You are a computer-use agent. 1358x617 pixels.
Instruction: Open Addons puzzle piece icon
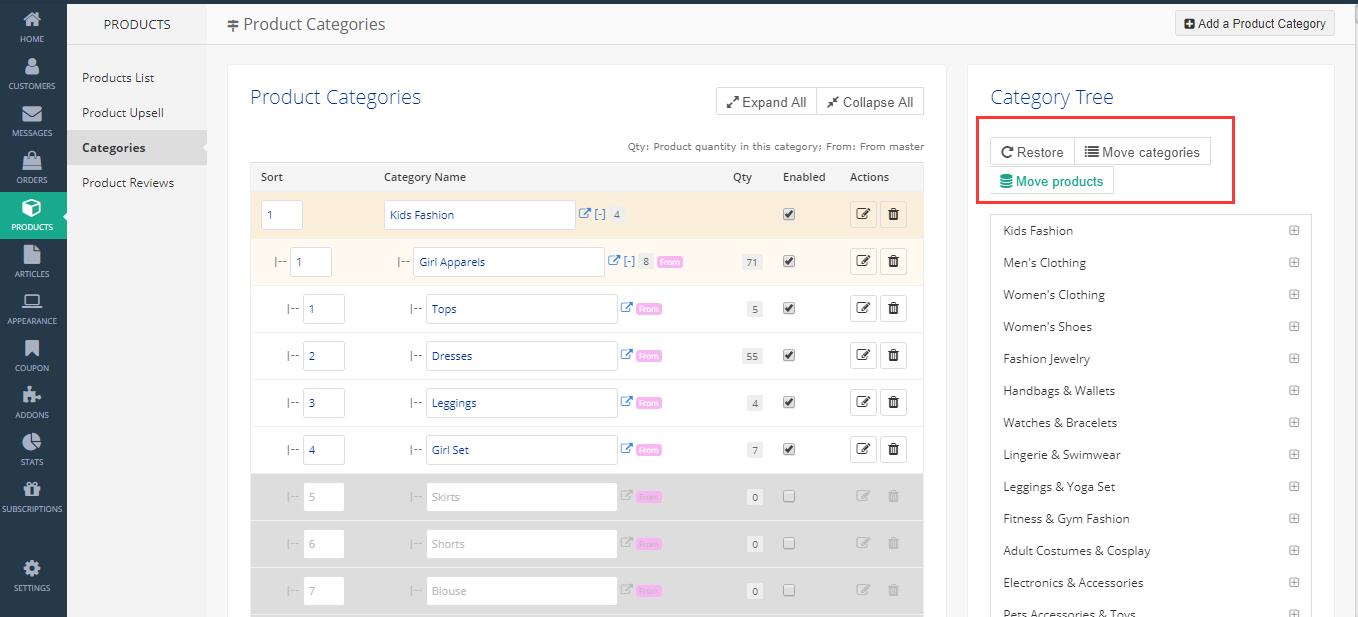pos(32,401)
